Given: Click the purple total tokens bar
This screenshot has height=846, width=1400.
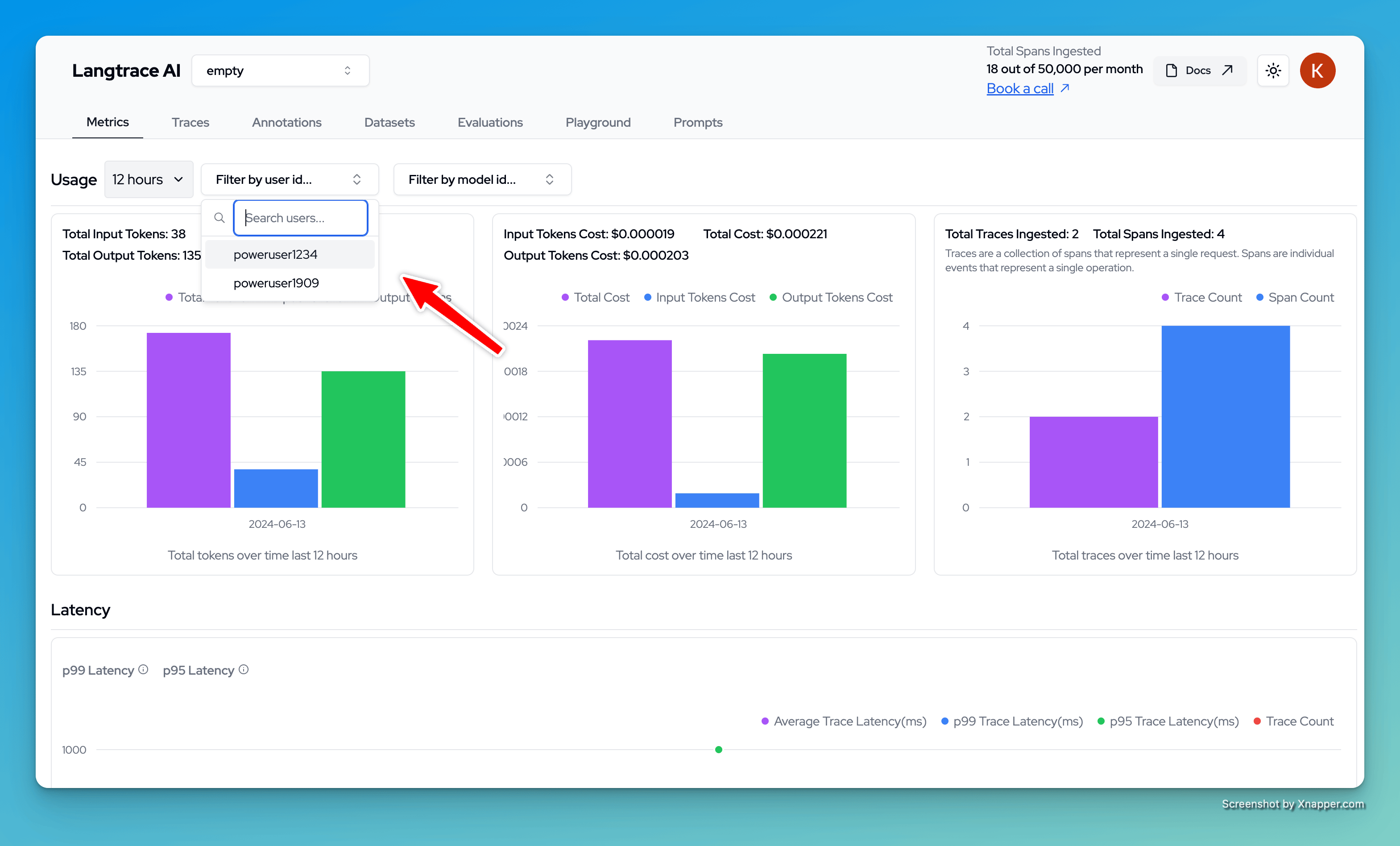Looking at the screenshot, I should 189,420.
